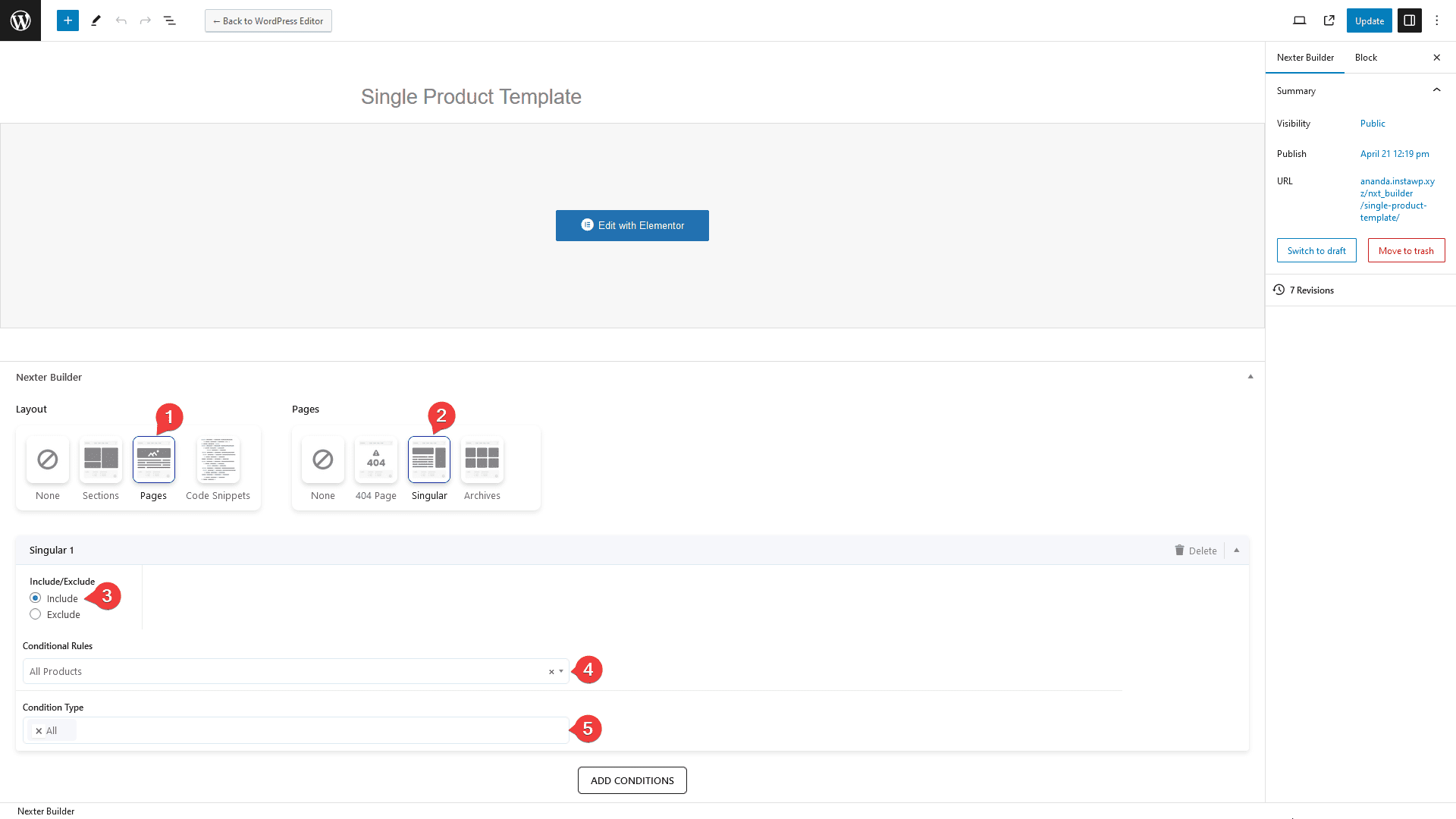Viewport: 1456px width, 819px height.
Task: Click ADD CONDITIONS button
Action: tap(631, 780)
